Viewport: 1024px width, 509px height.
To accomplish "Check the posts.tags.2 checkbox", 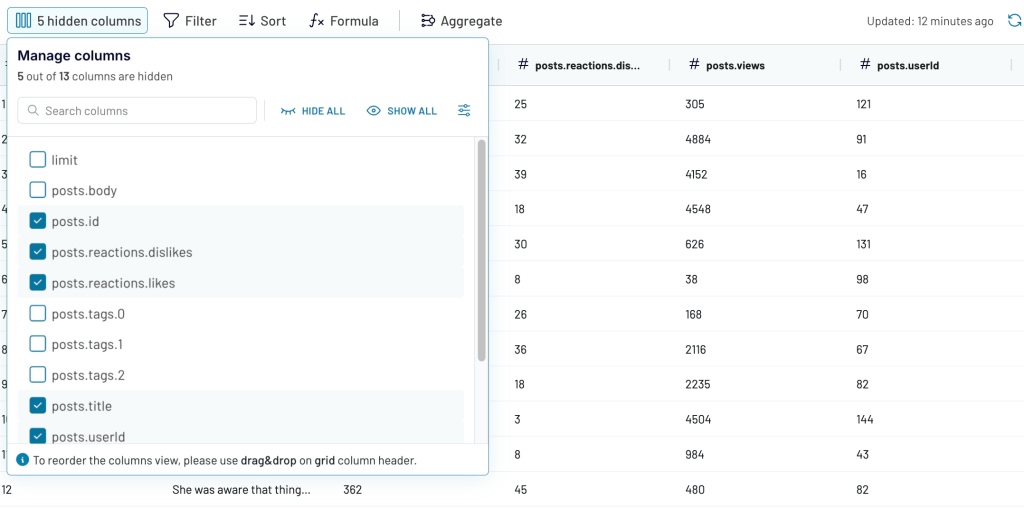I will click(x=38, y=375).
